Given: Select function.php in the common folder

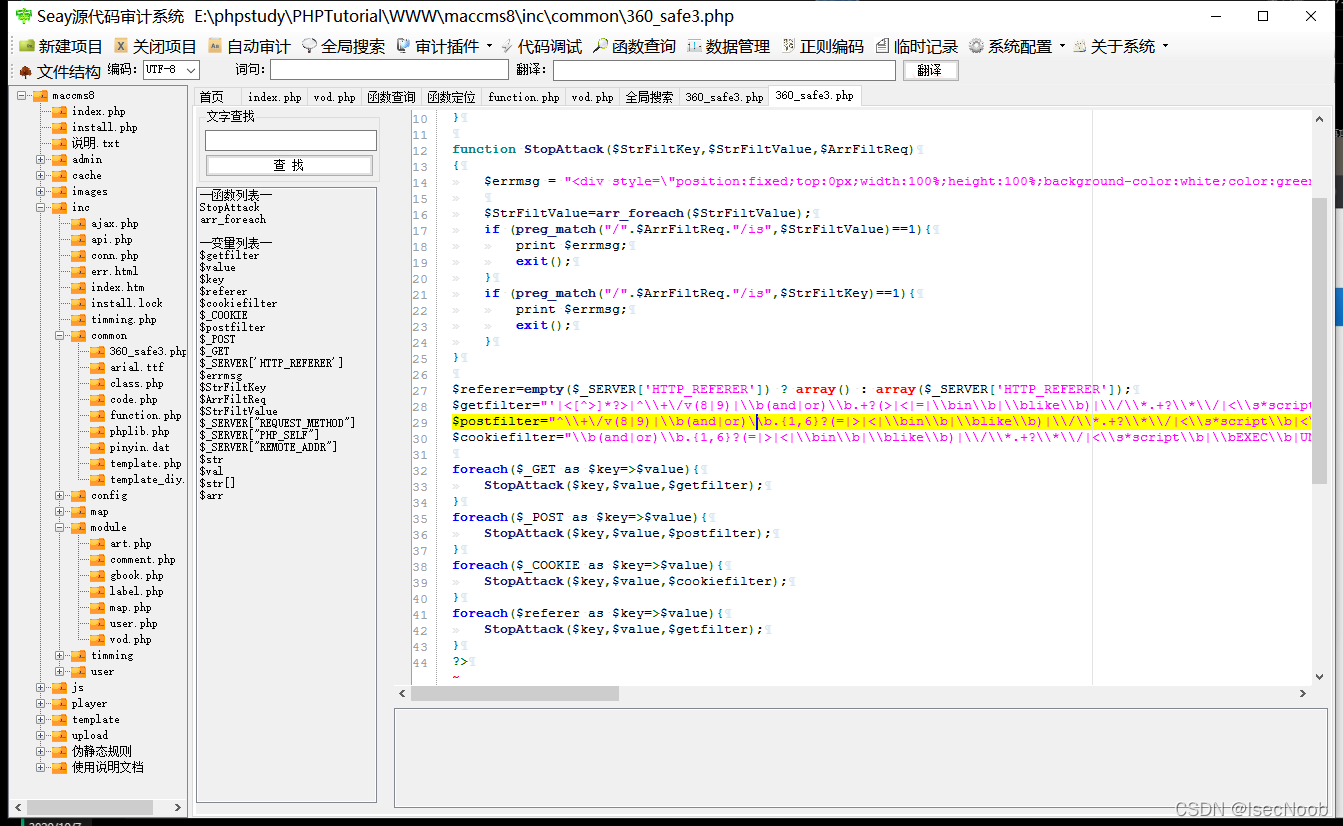Looking at the screenshot, I should (x=145, y=416).
